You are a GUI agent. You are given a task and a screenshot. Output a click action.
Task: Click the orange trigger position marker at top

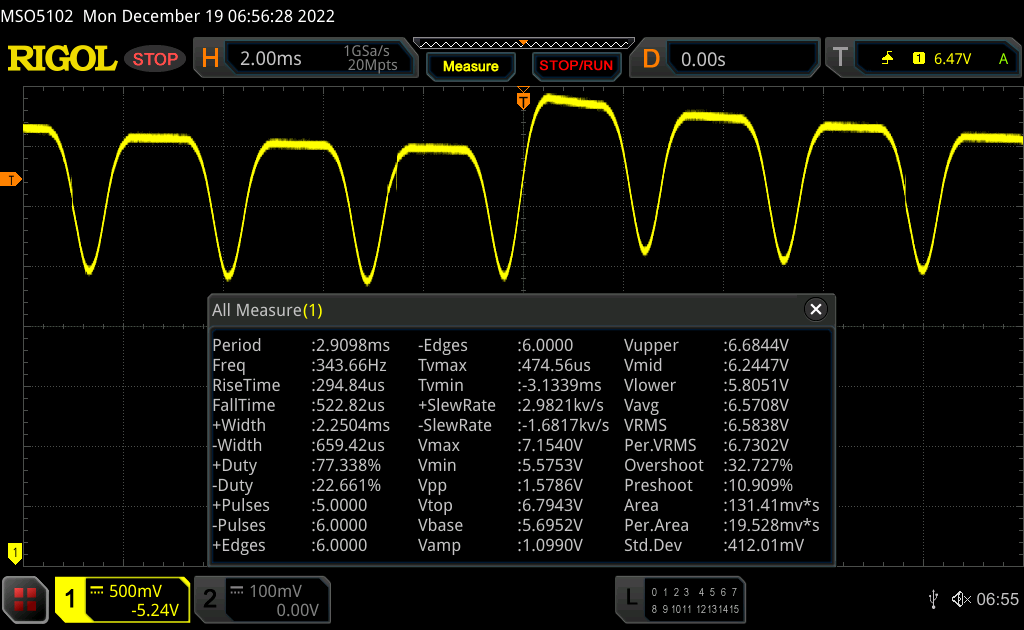[522, 100]
